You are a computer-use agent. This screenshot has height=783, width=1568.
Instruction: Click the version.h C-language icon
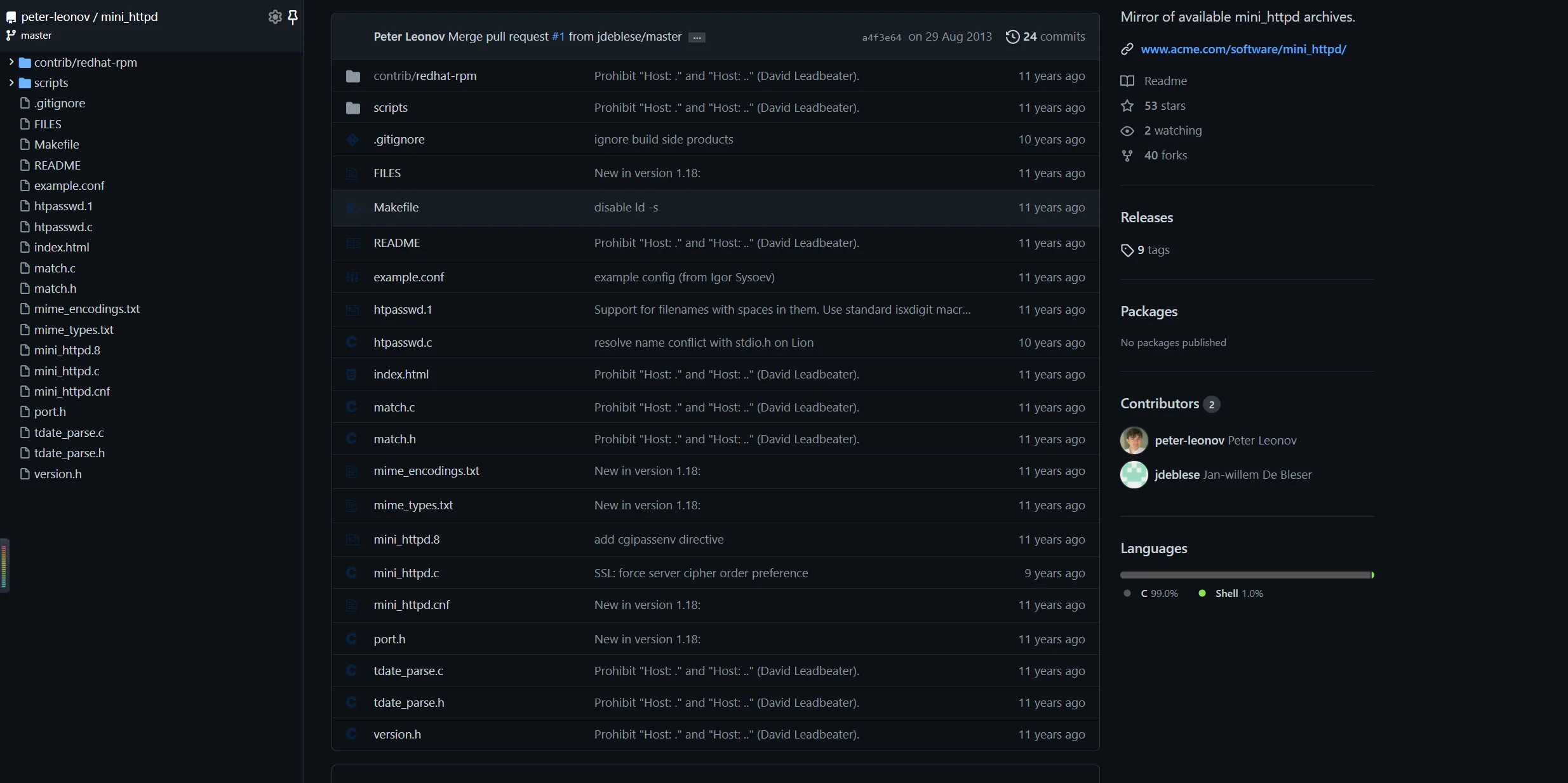point(351,734)
